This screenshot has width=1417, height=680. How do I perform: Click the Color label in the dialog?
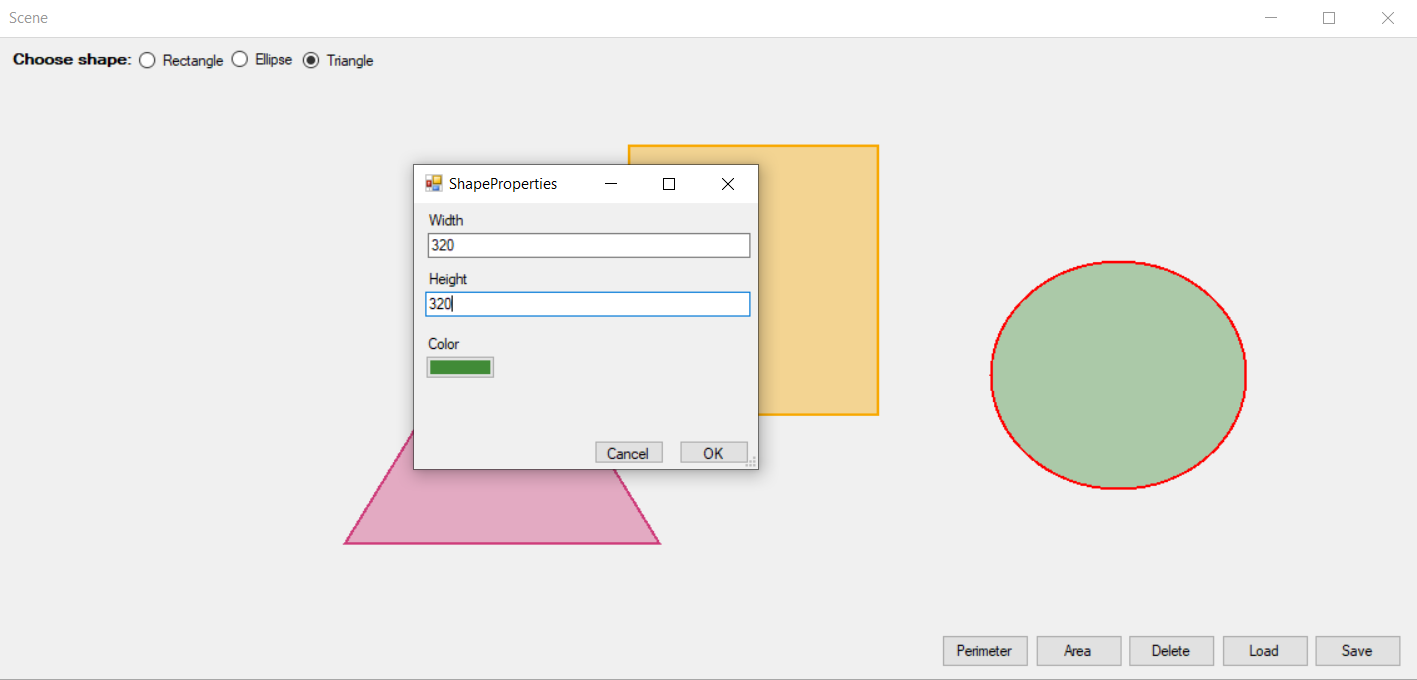pos(442,343)
